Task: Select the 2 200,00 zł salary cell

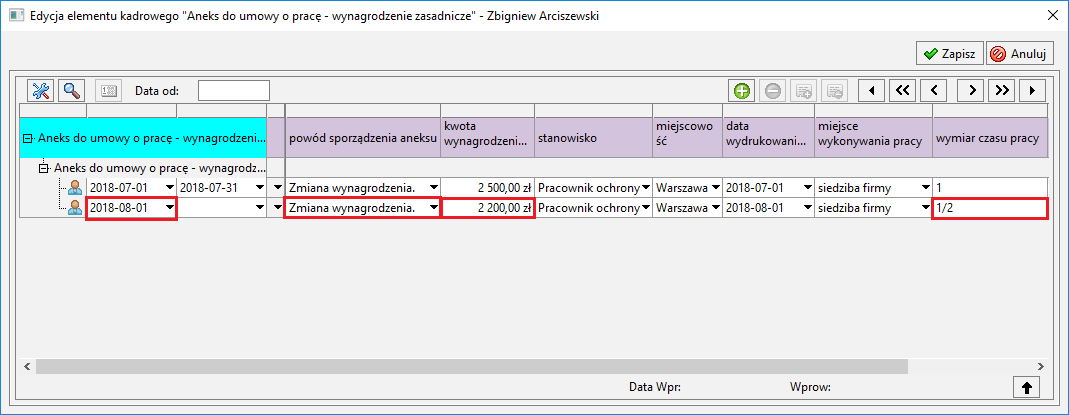Action: point(487,208)
